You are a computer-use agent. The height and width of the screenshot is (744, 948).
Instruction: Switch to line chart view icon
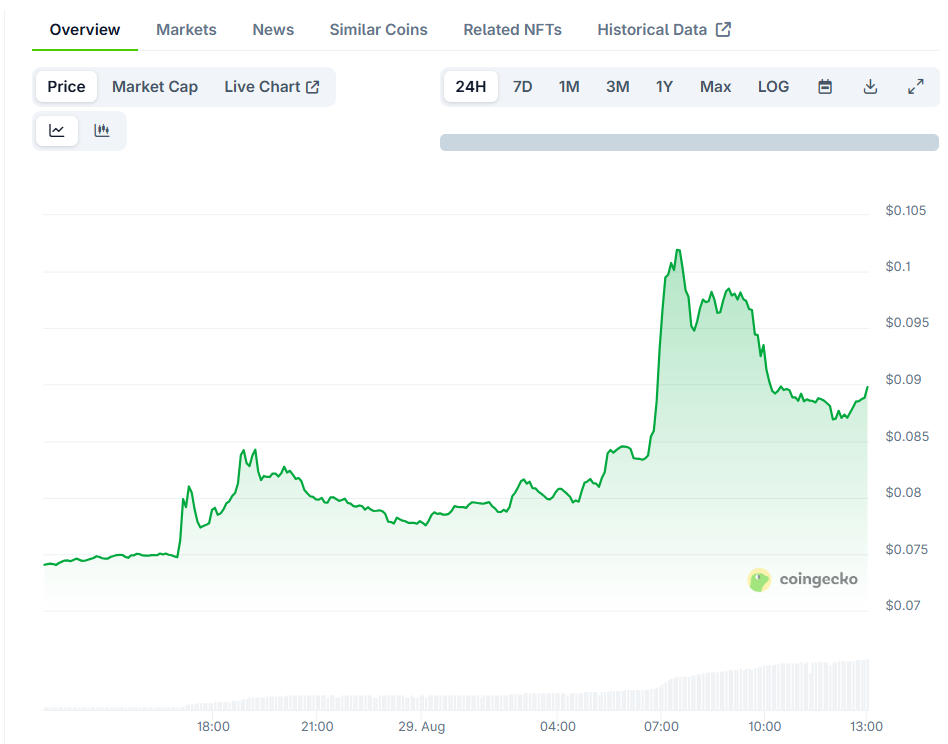[x=57, y=131]
